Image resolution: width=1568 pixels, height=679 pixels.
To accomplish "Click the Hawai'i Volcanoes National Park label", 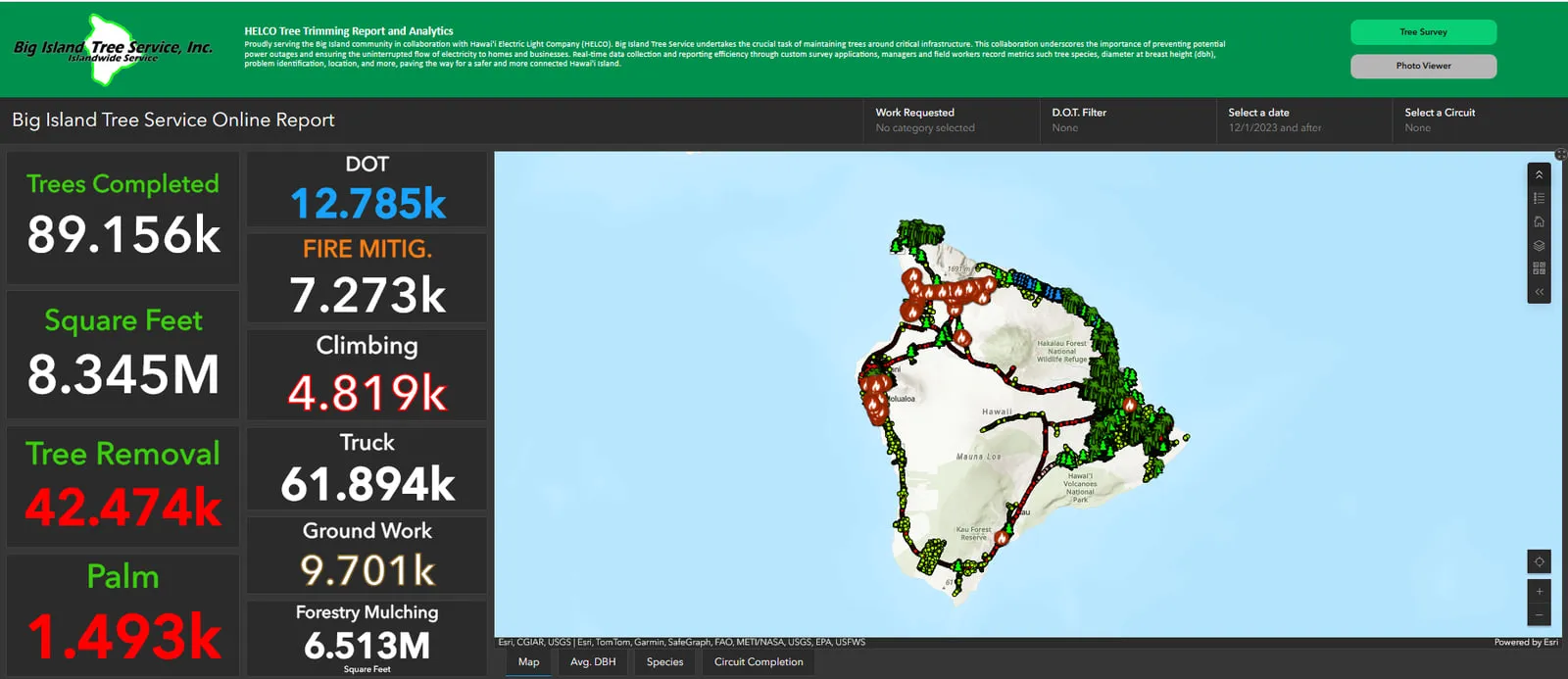I will pyautogui.click(x=1080, y=488).
